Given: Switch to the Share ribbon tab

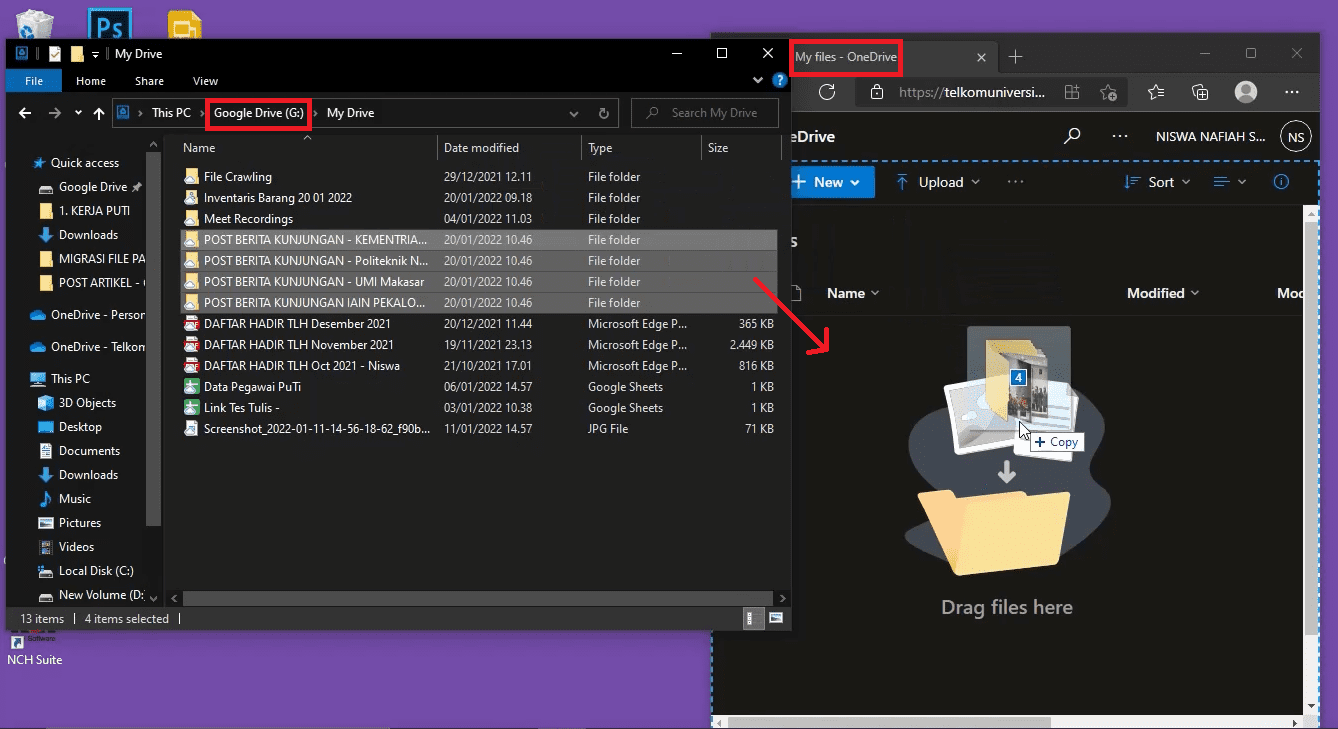Looking at the screenshot, I should (x=149, y=81).
